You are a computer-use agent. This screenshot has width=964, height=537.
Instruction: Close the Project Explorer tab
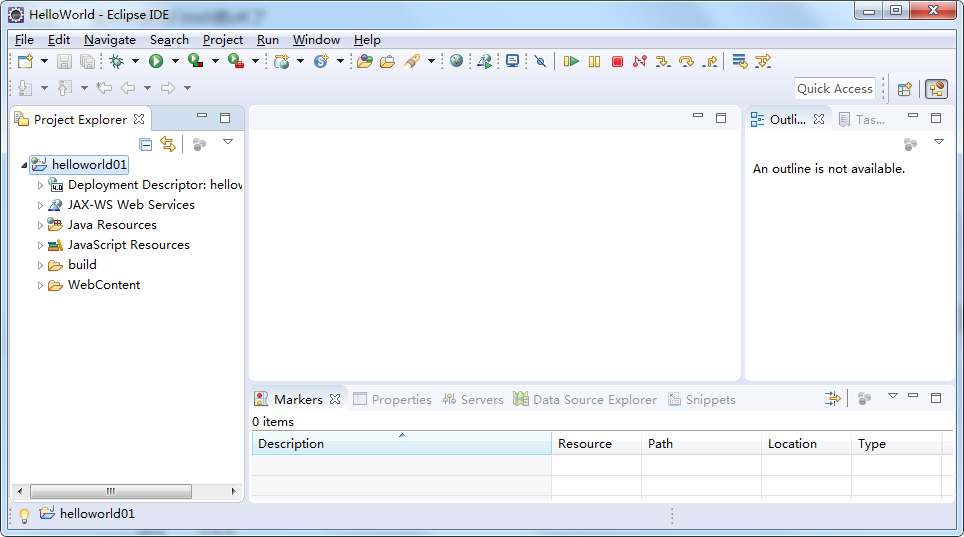click(x=139, y=119)
